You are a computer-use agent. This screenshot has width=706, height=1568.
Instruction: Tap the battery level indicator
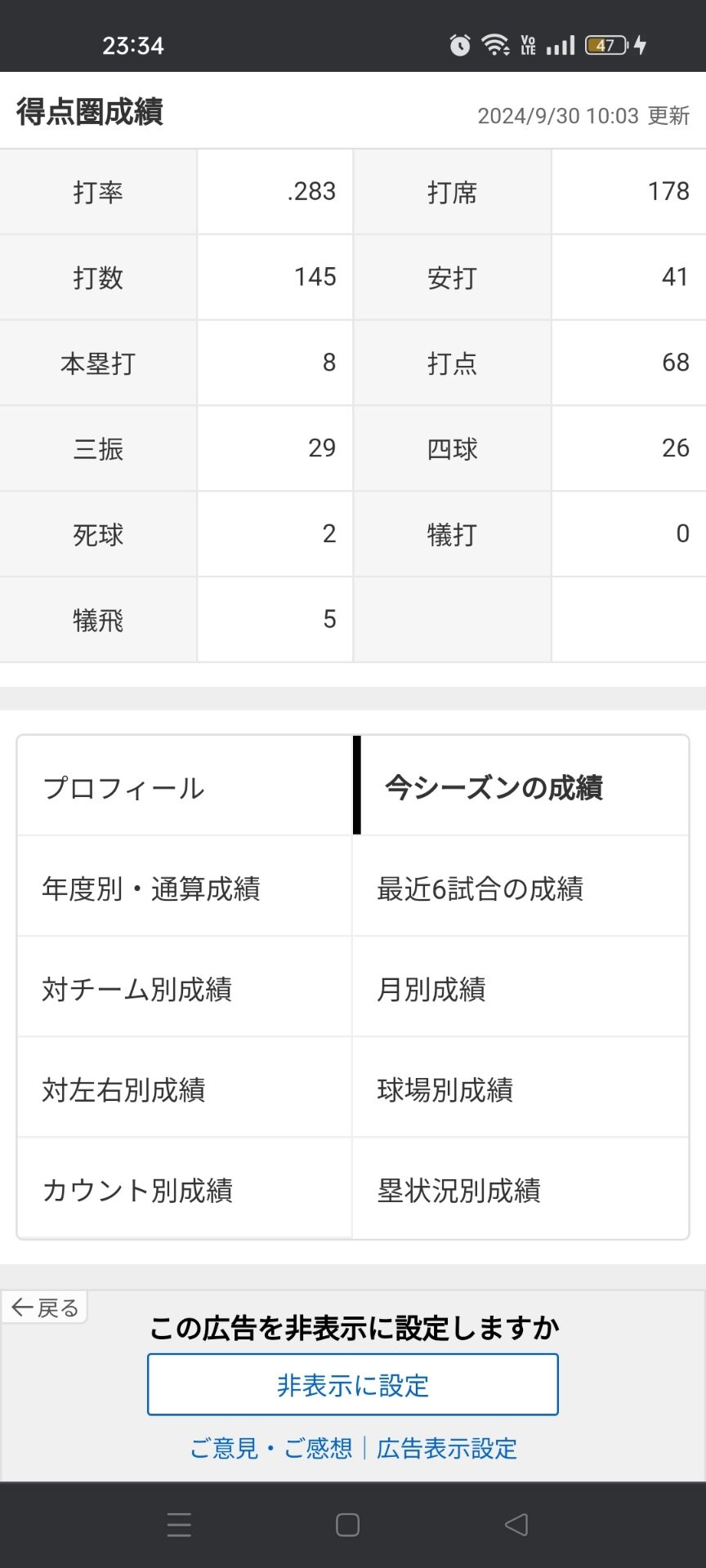coord(606,45)
